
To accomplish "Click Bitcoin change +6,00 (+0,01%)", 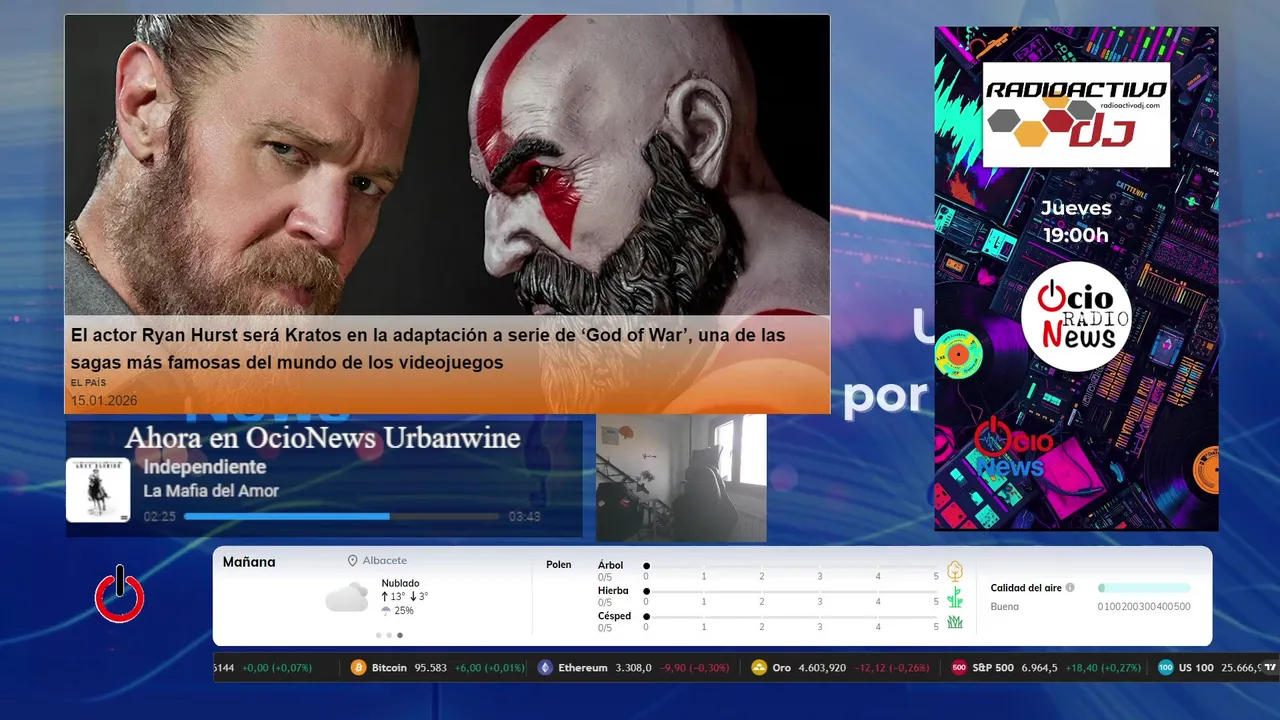I will click(x=490, y=668).
